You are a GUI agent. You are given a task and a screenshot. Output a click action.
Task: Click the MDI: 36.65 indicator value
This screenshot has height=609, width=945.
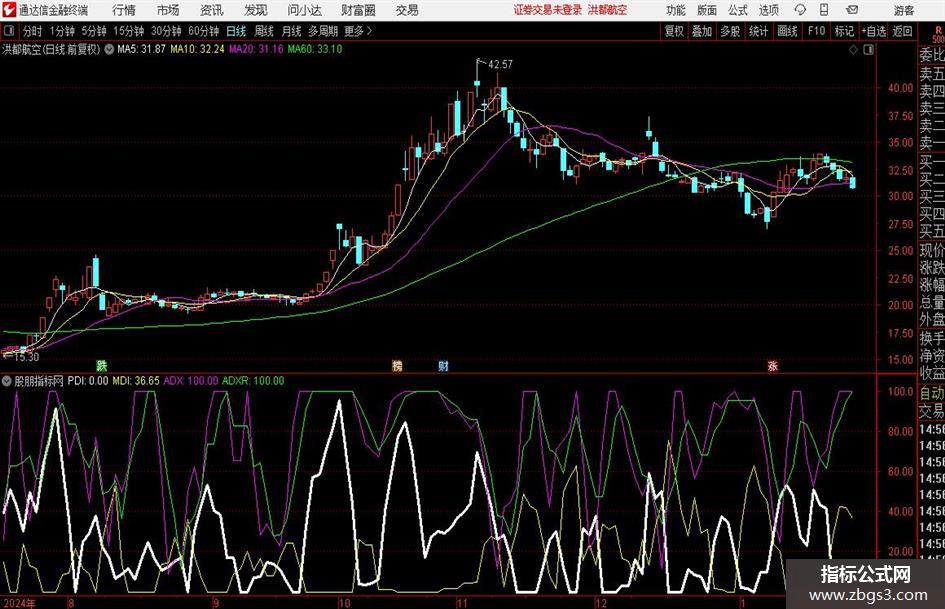click(136, 381)
